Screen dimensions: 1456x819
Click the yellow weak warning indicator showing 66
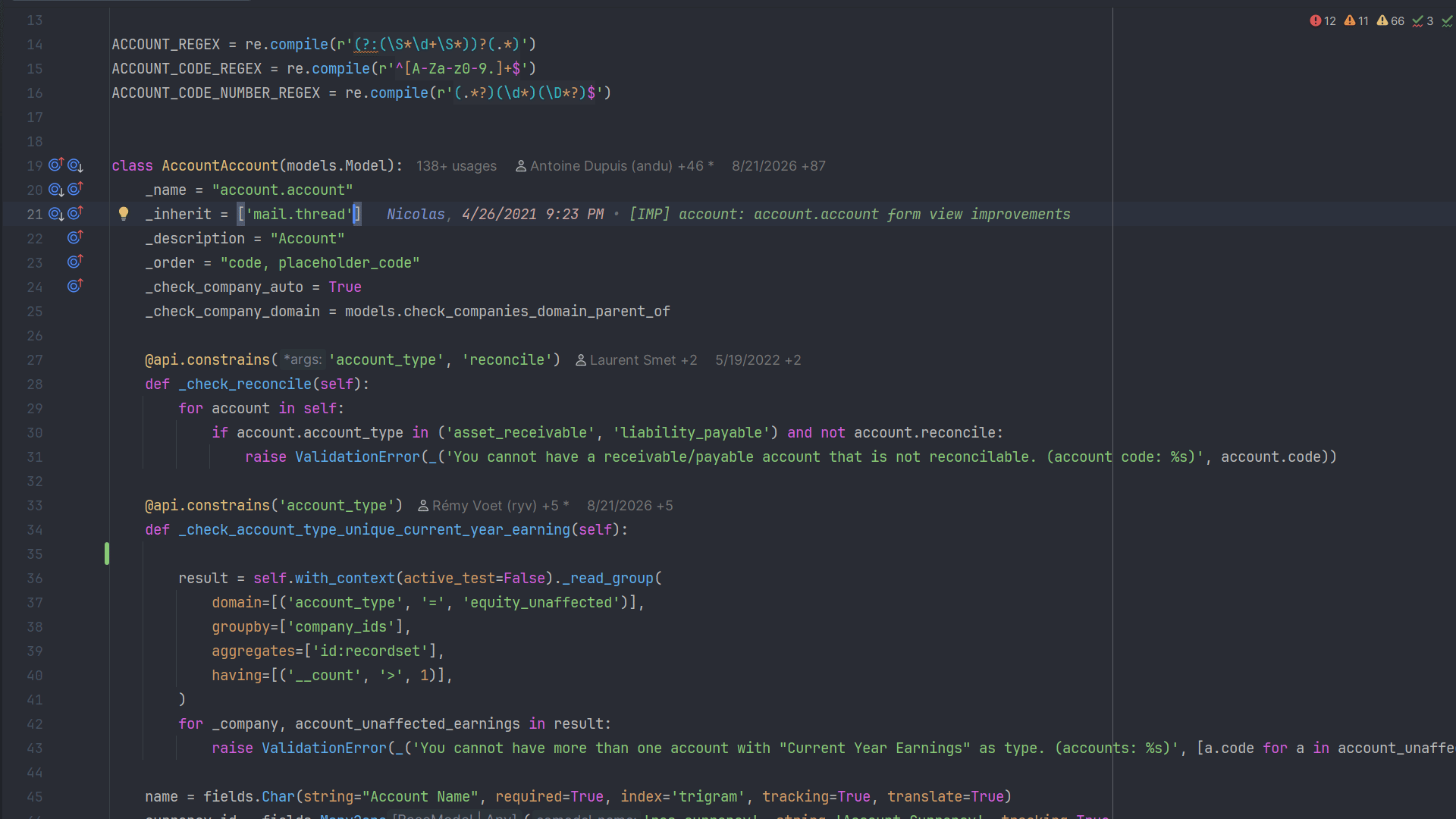point(1390,21)
